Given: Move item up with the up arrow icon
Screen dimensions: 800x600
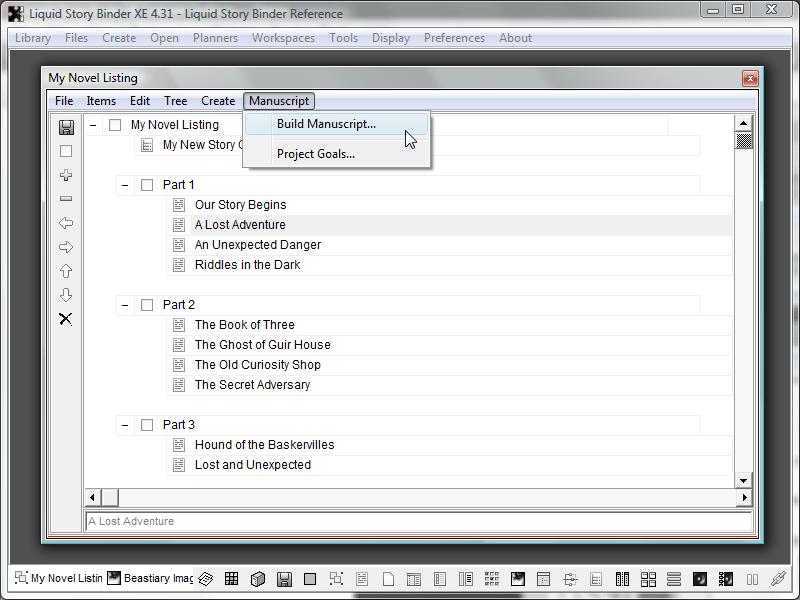Looking at the screenshot, I should click(66, 271).
